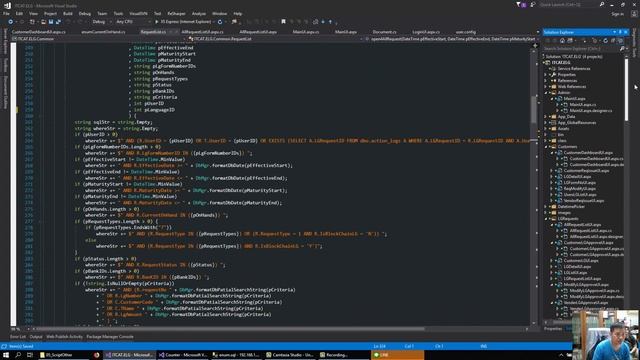This screenshot has height=360, width=640.
Task: Open the Solution Explorer window options arrow
Action: point(614,32)
